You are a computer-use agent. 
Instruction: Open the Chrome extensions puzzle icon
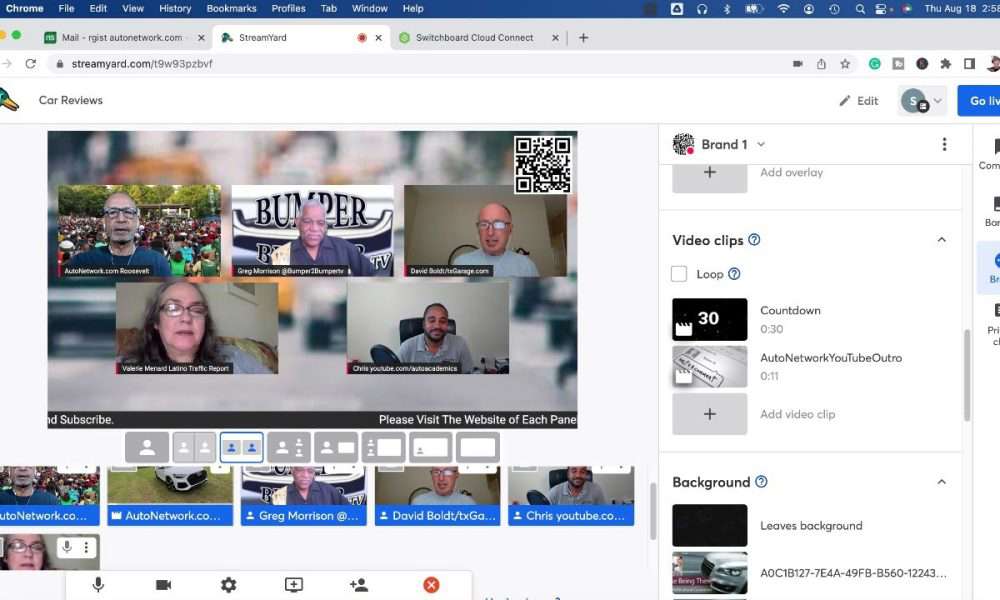(946, 64)
